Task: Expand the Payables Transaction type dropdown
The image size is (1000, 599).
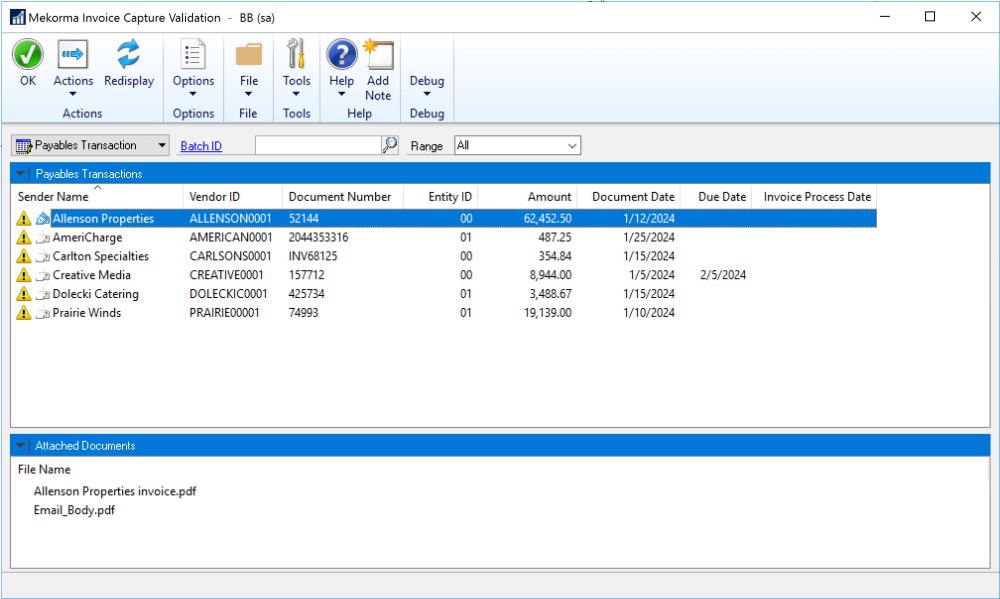Action: (162, 146)
